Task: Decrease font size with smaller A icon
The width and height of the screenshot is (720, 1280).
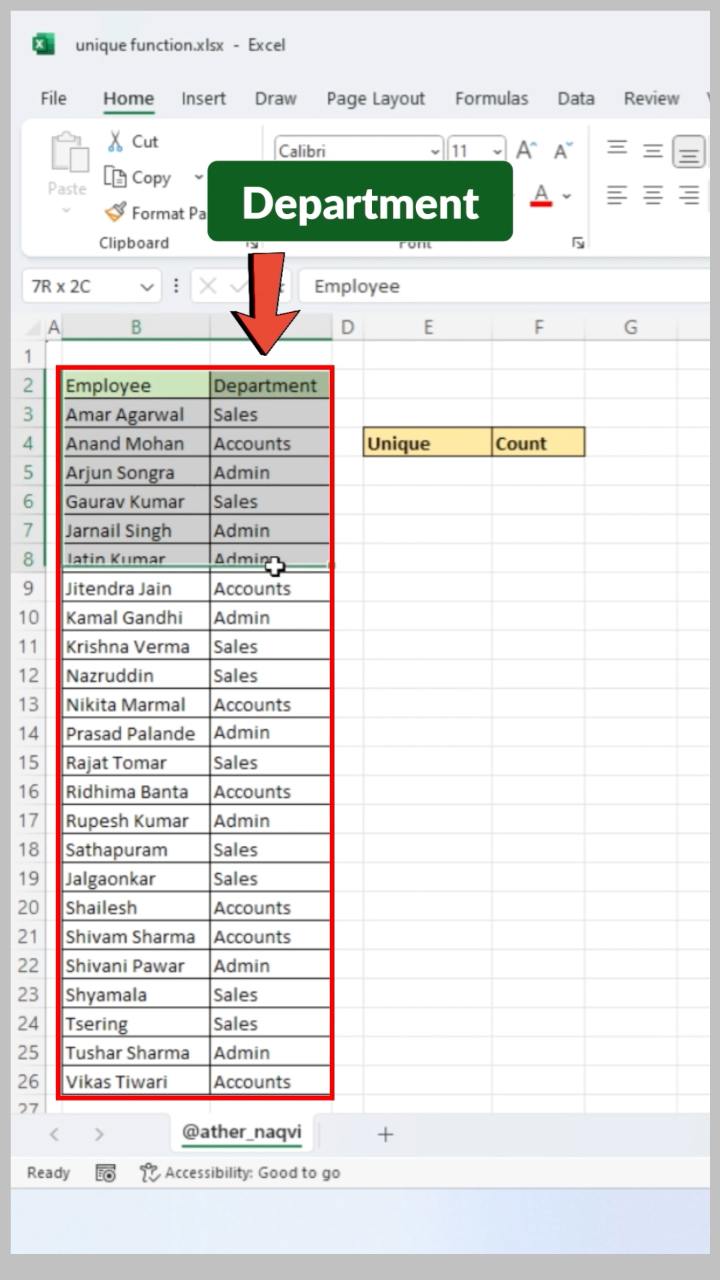Action: click(563, 151)
